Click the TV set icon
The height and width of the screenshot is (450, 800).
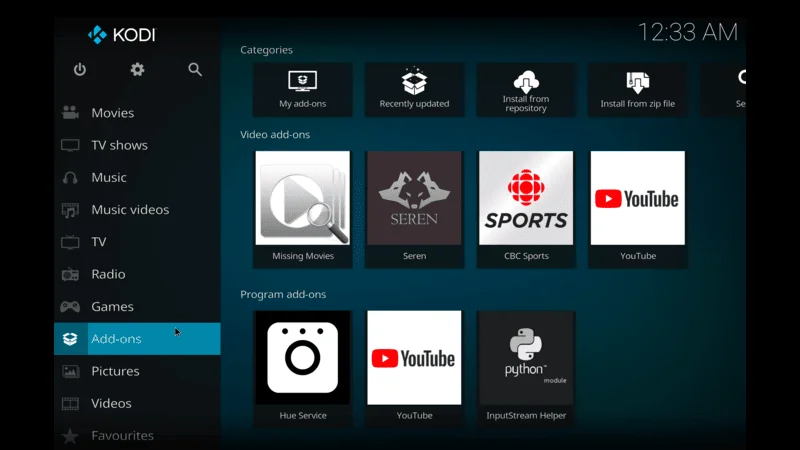tap(70, 242)
